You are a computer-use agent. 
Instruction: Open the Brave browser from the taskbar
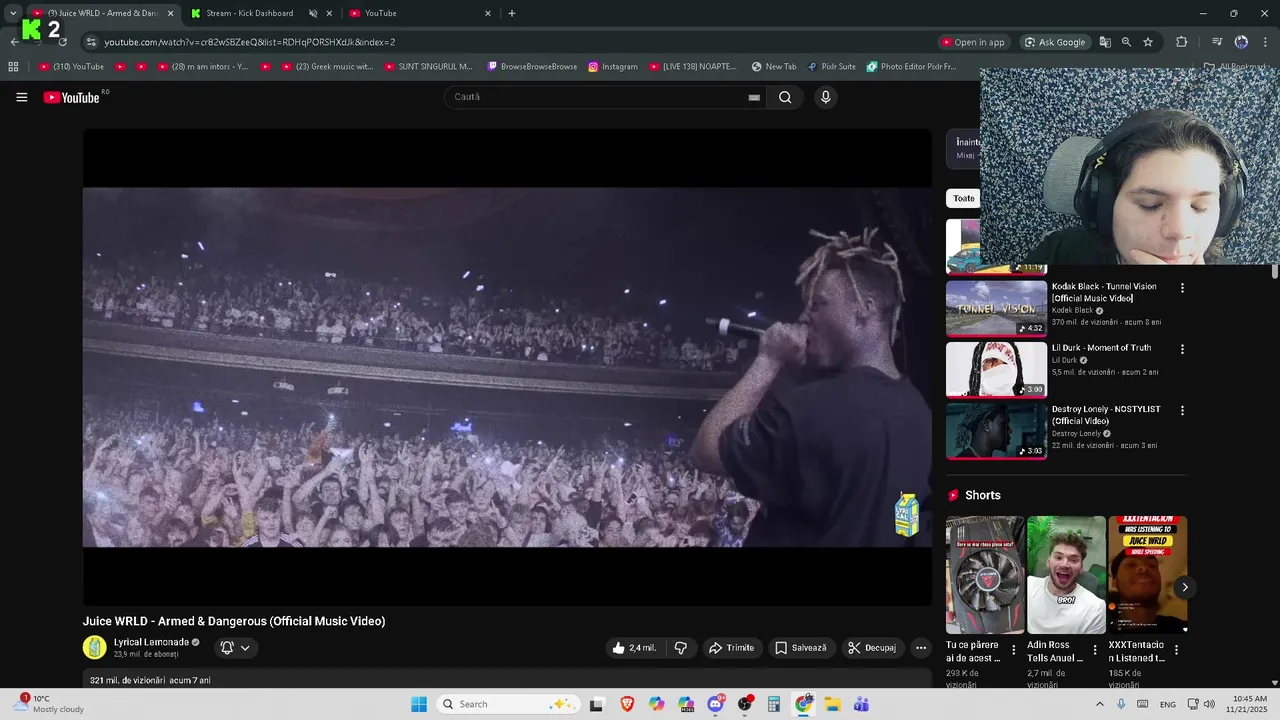[x=627, y=704]
